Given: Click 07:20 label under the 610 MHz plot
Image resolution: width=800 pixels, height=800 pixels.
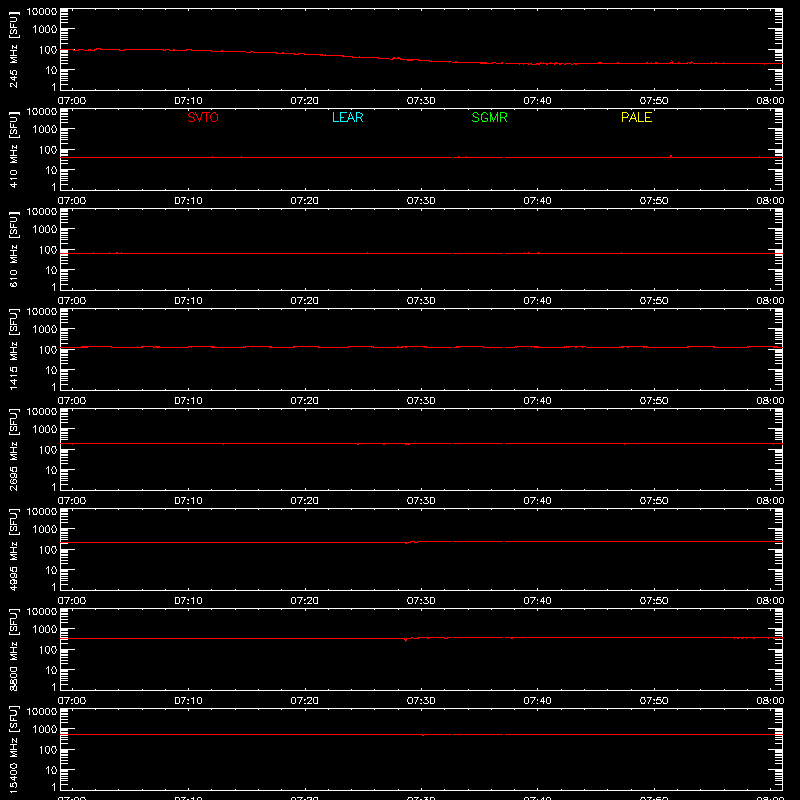Looking at the screenshot, I should (305, 301).
